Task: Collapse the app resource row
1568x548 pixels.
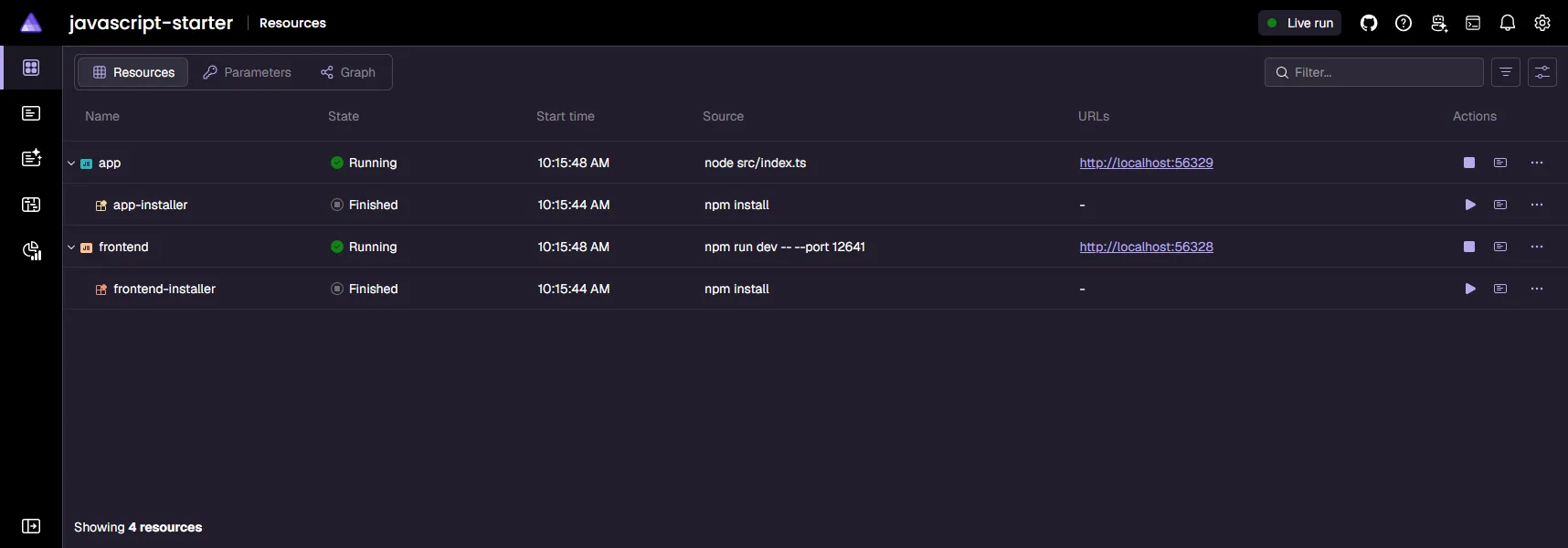Action: 71,163
